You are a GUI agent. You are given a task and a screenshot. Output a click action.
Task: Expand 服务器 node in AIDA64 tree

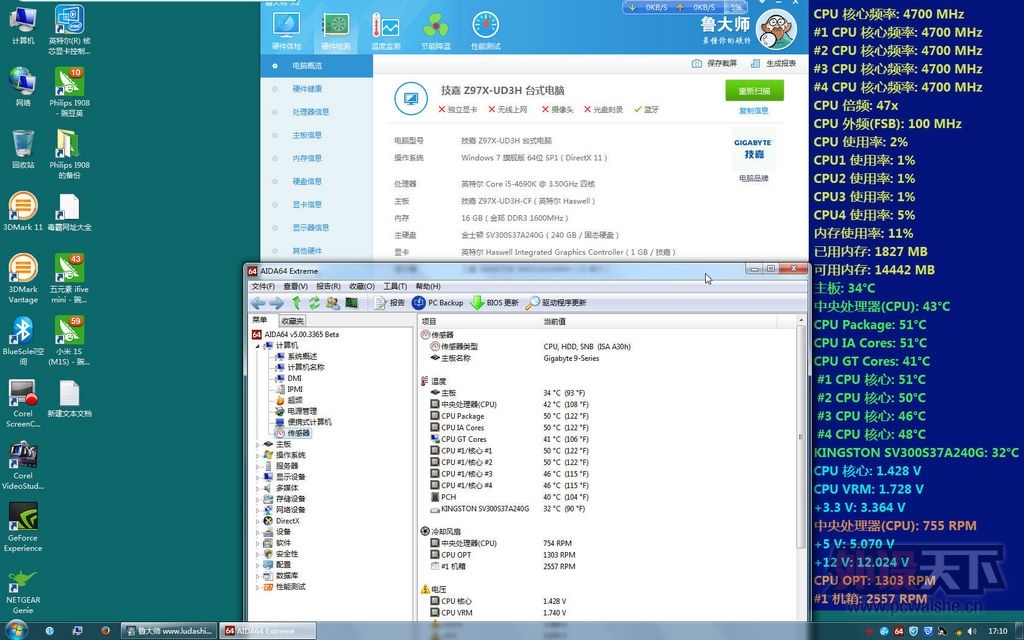[258, 466]
